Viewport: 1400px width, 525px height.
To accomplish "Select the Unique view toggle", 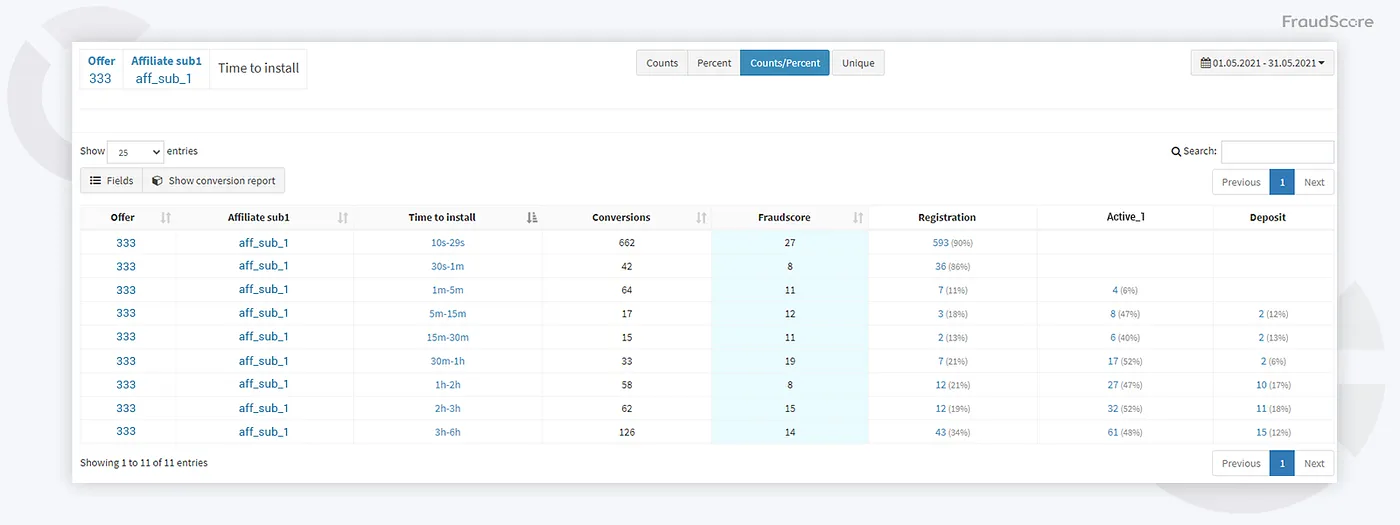I will tap(858, 63).
